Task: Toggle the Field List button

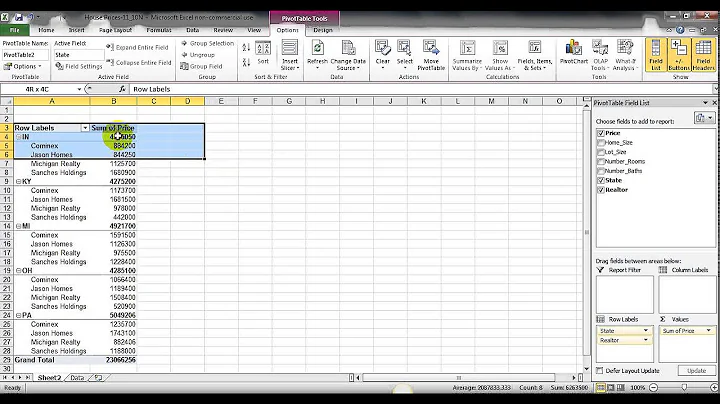Action: 656,55
